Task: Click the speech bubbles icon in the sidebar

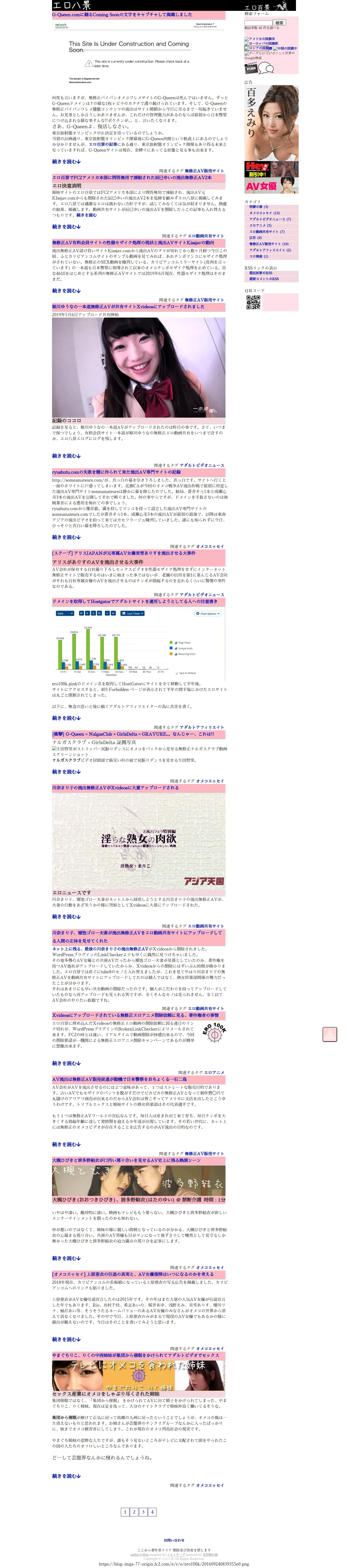Action: (x=266, y=68)
